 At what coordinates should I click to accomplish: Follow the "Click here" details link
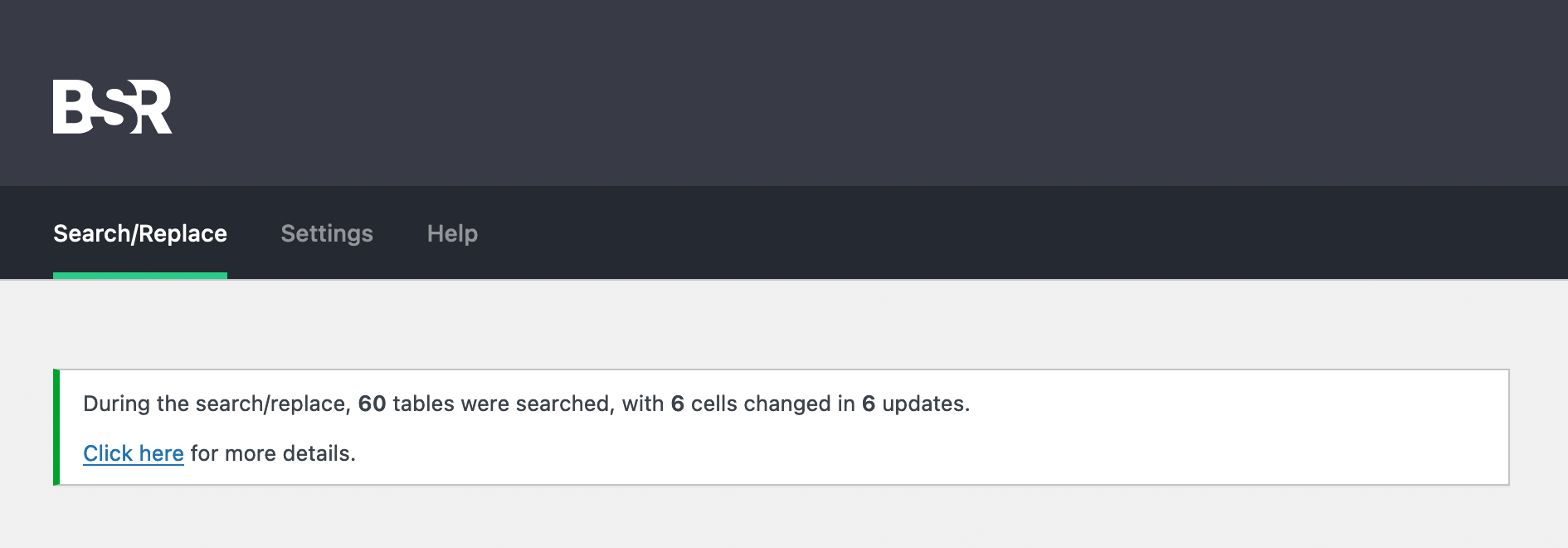(134, 453)
